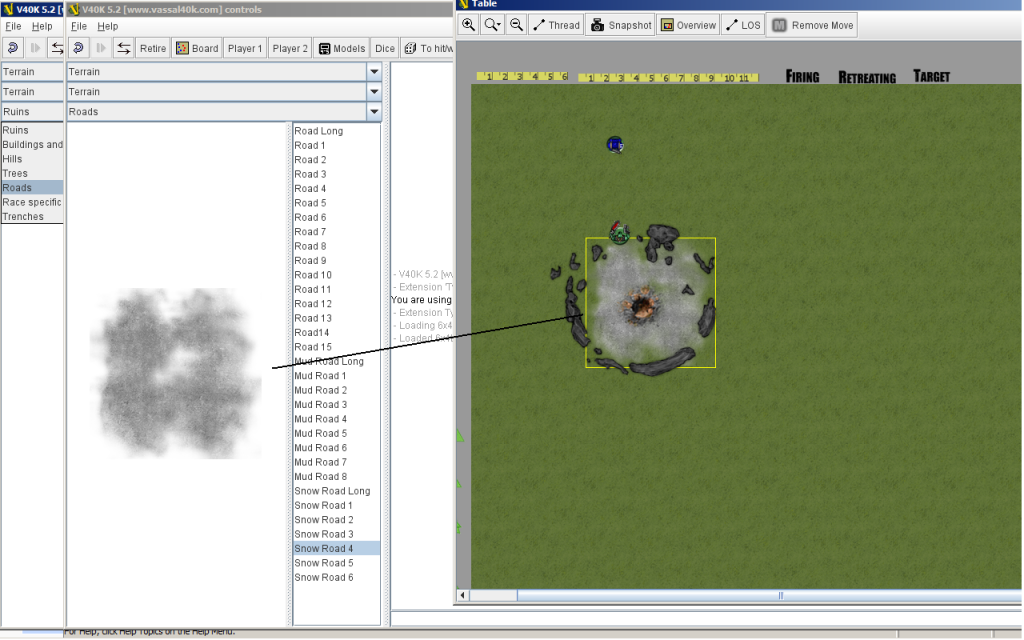Click the Remove Move button
This screenshot has width=1024, height=640.
[x=812, y=25]
